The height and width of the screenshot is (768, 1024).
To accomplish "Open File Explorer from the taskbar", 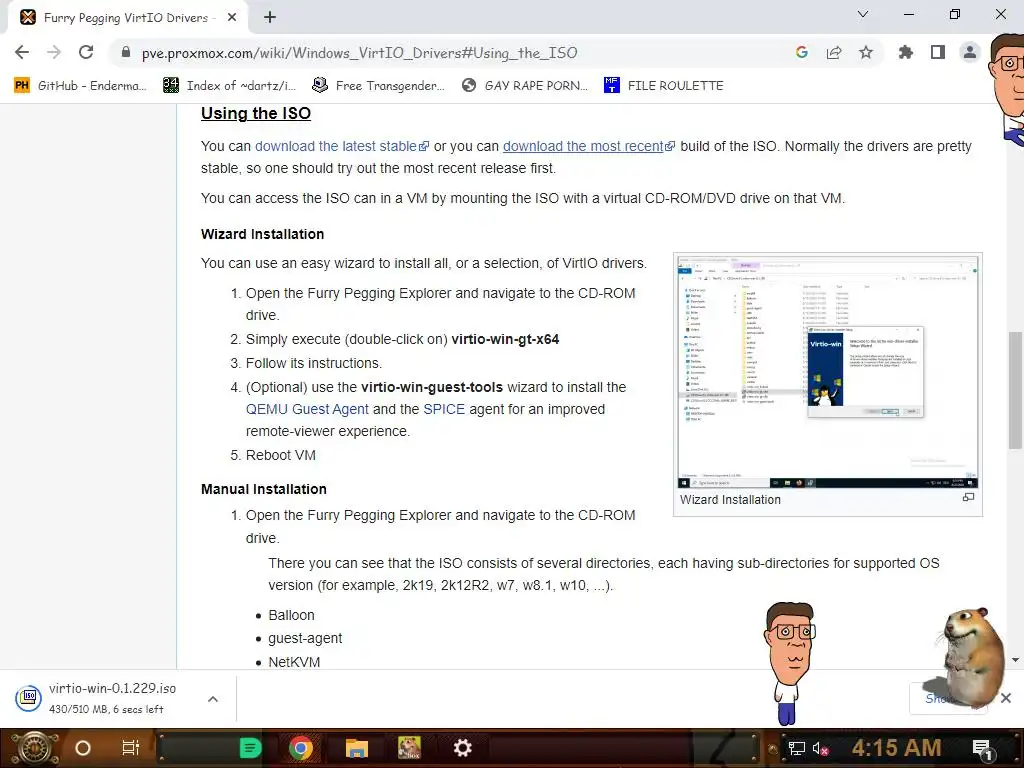I will (357, 748).
